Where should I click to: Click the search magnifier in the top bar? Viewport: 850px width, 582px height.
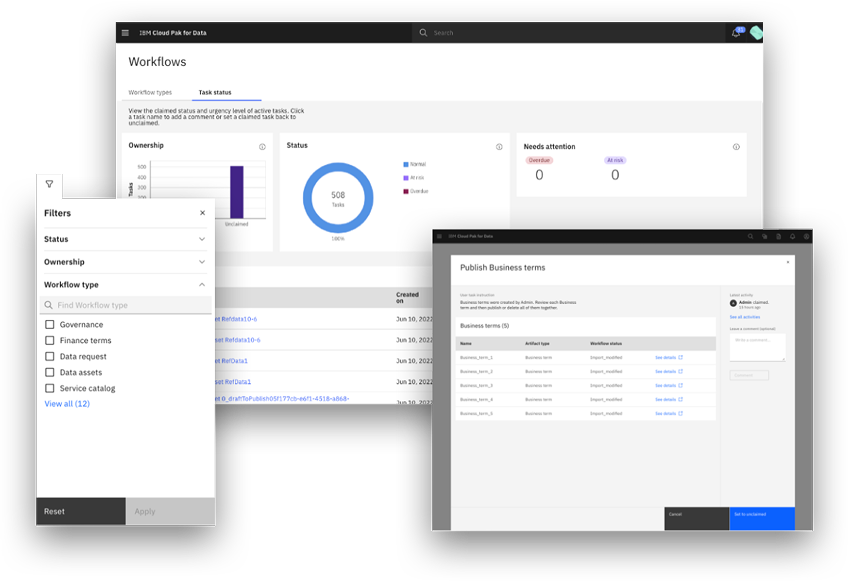pos(423,32)
